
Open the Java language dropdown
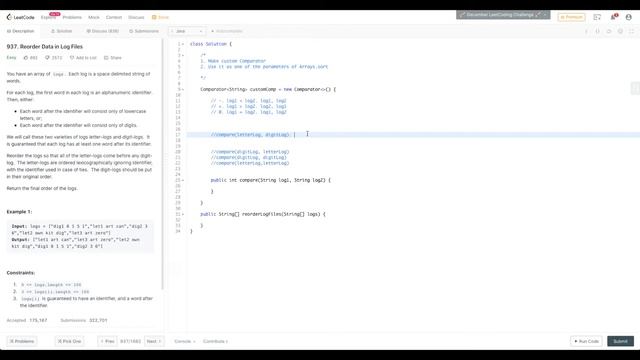coord(187,31)
